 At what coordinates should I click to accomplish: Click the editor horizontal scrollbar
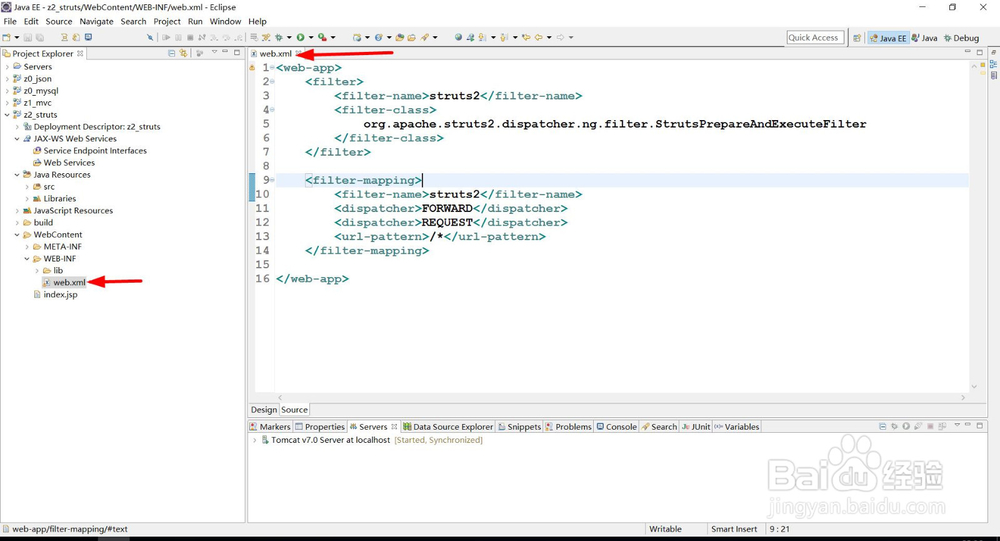point(621,397)
